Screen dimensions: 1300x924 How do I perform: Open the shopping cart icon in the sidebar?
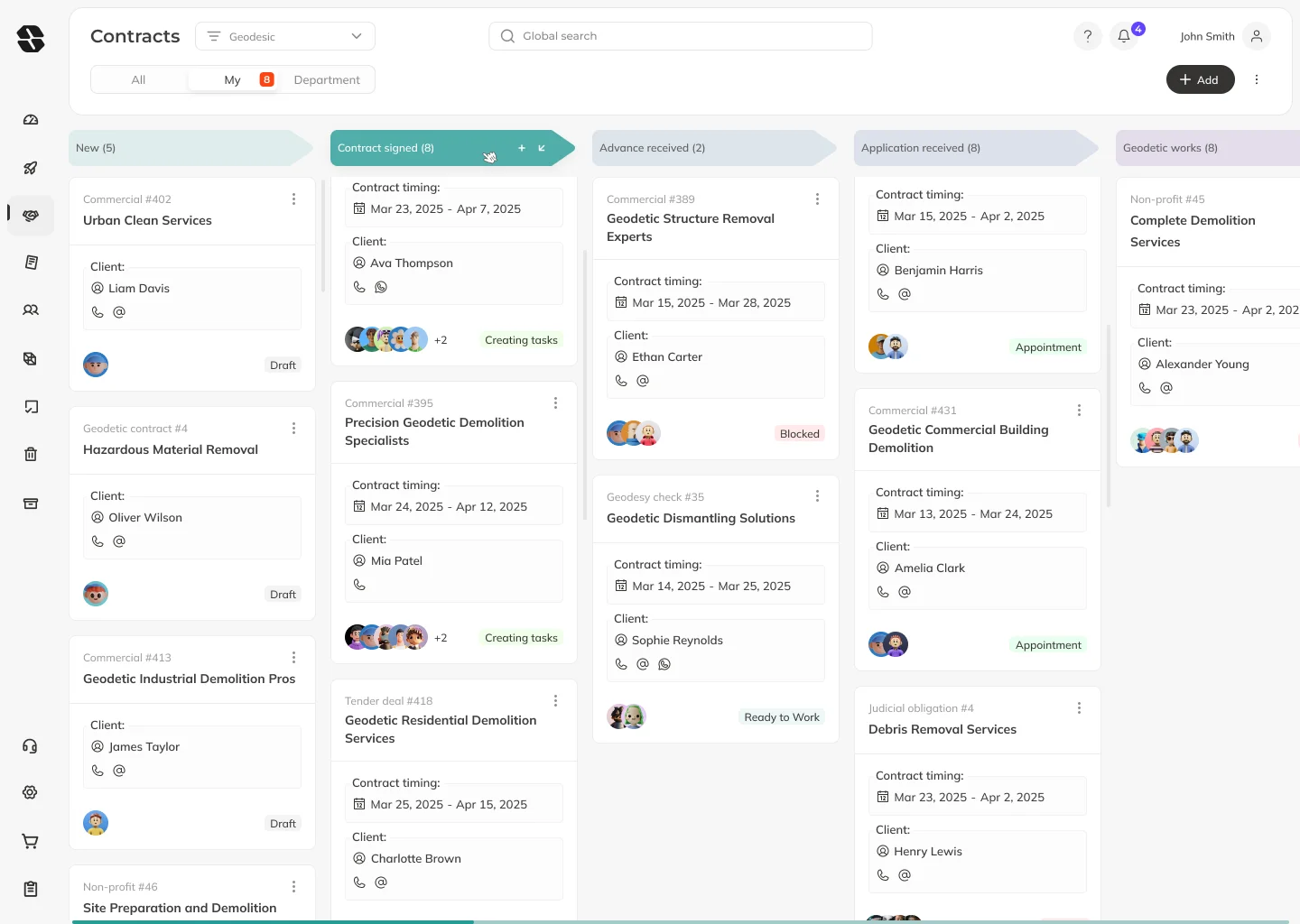pos(30,841)
